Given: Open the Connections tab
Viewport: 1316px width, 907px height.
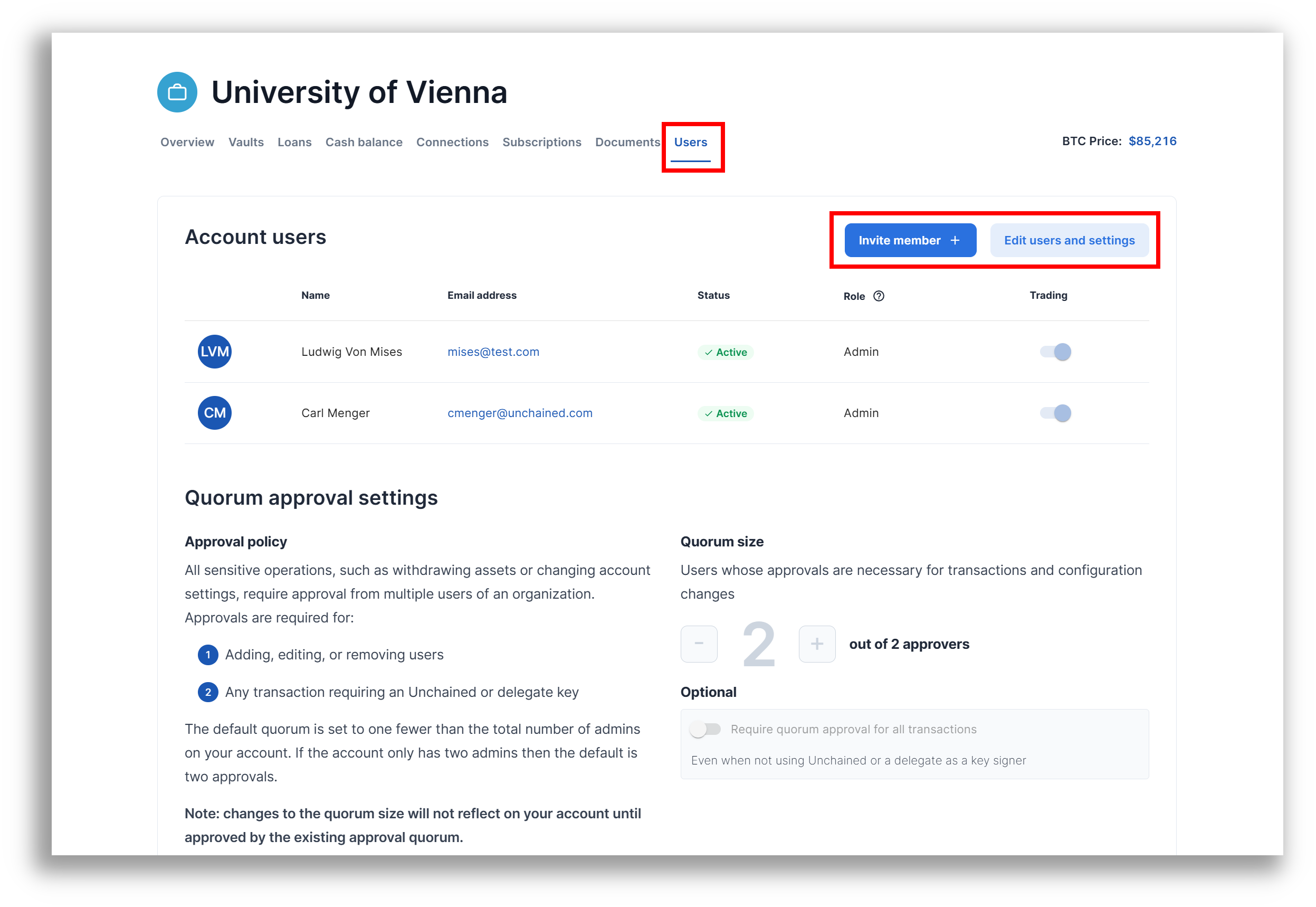Looking at the screenshot, I should 452,142.
